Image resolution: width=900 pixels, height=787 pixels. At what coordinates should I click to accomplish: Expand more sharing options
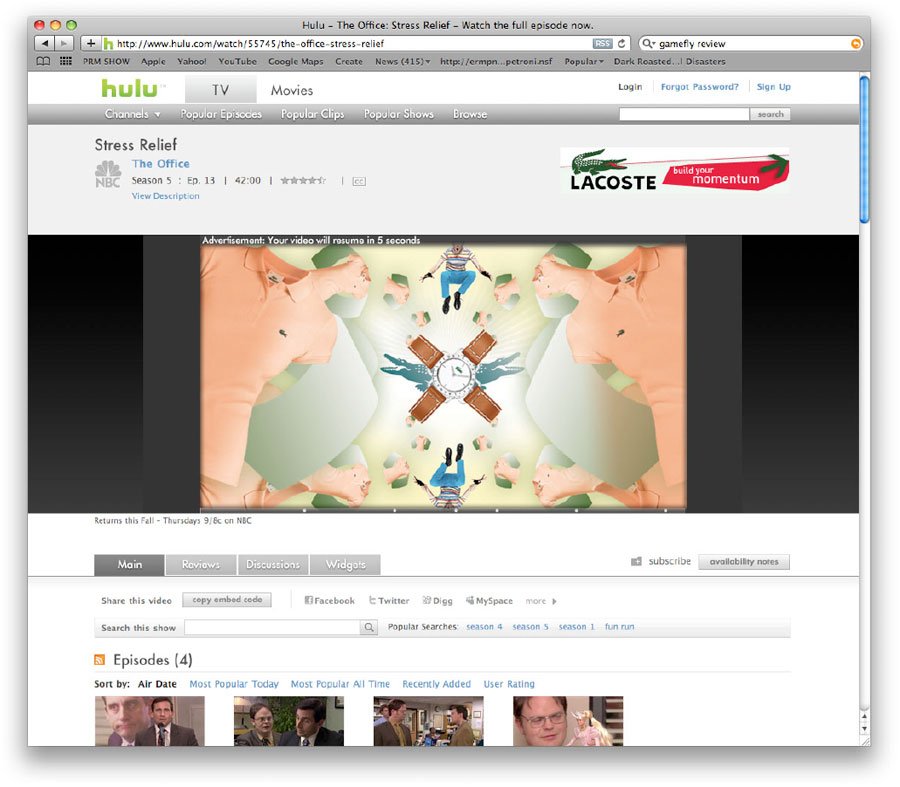click(541, 601)
